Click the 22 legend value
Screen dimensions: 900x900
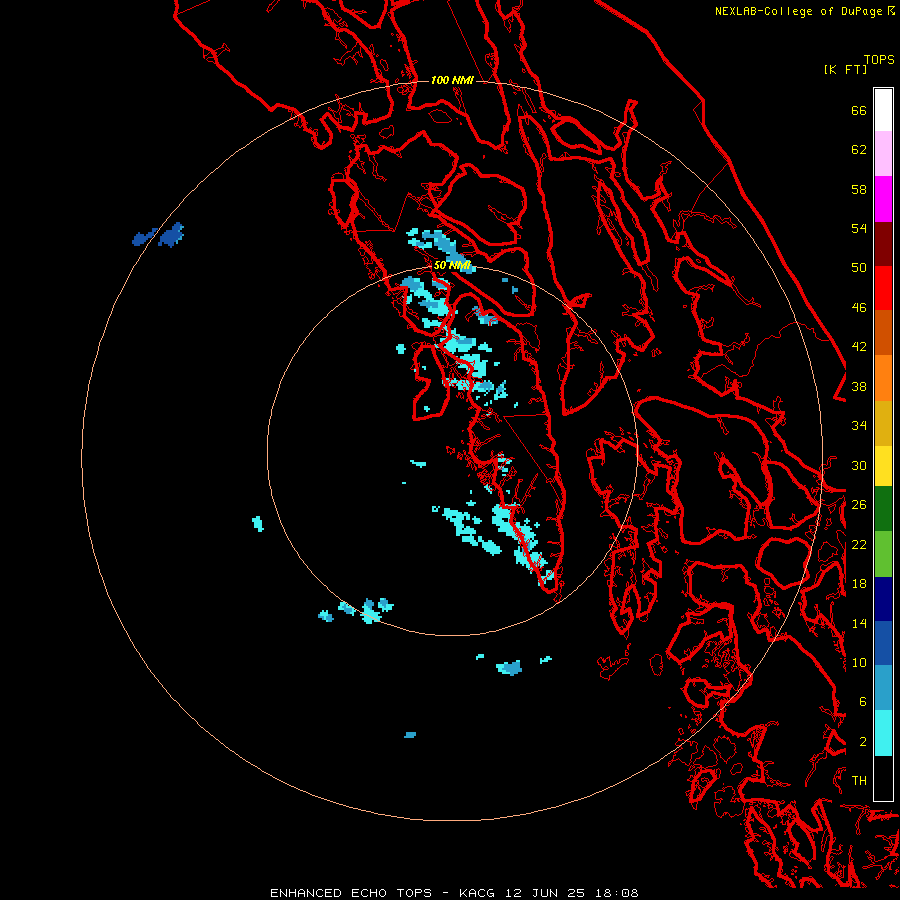pyautogui.click(x=859, y=544)
